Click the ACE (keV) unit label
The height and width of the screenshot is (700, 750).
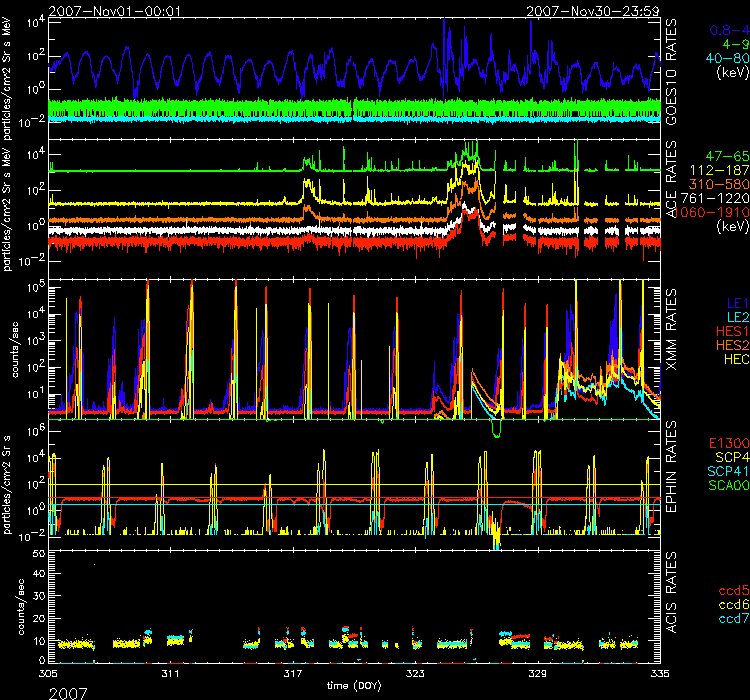point(732,226)
